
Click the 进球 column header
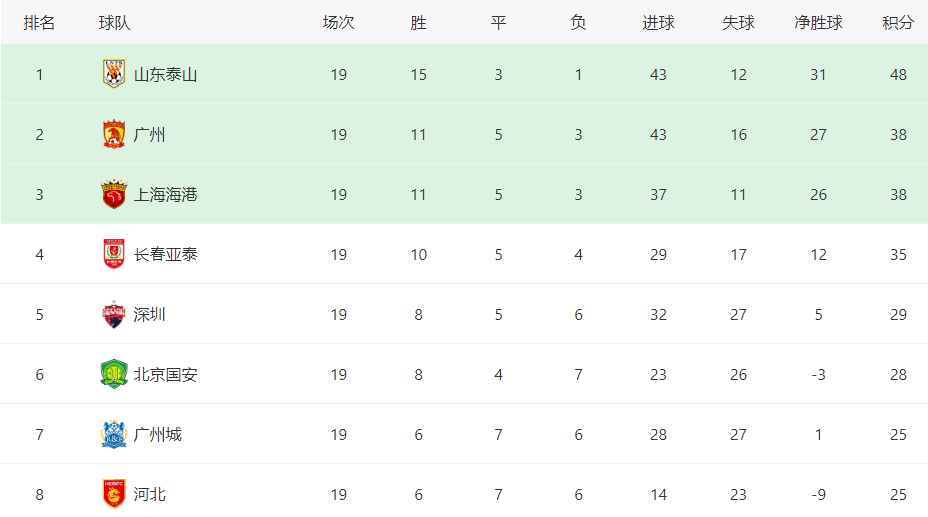658,22
